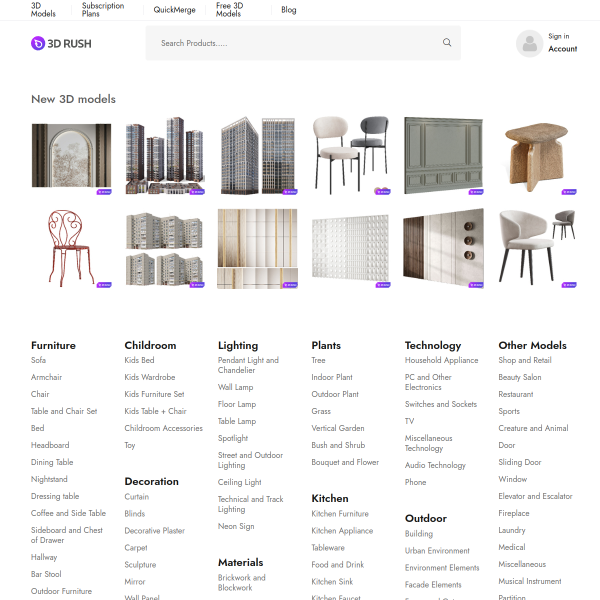Click the user avatar icon
Image resolution: width=600 pixels, height=600 pixels.
pos(530,44)
